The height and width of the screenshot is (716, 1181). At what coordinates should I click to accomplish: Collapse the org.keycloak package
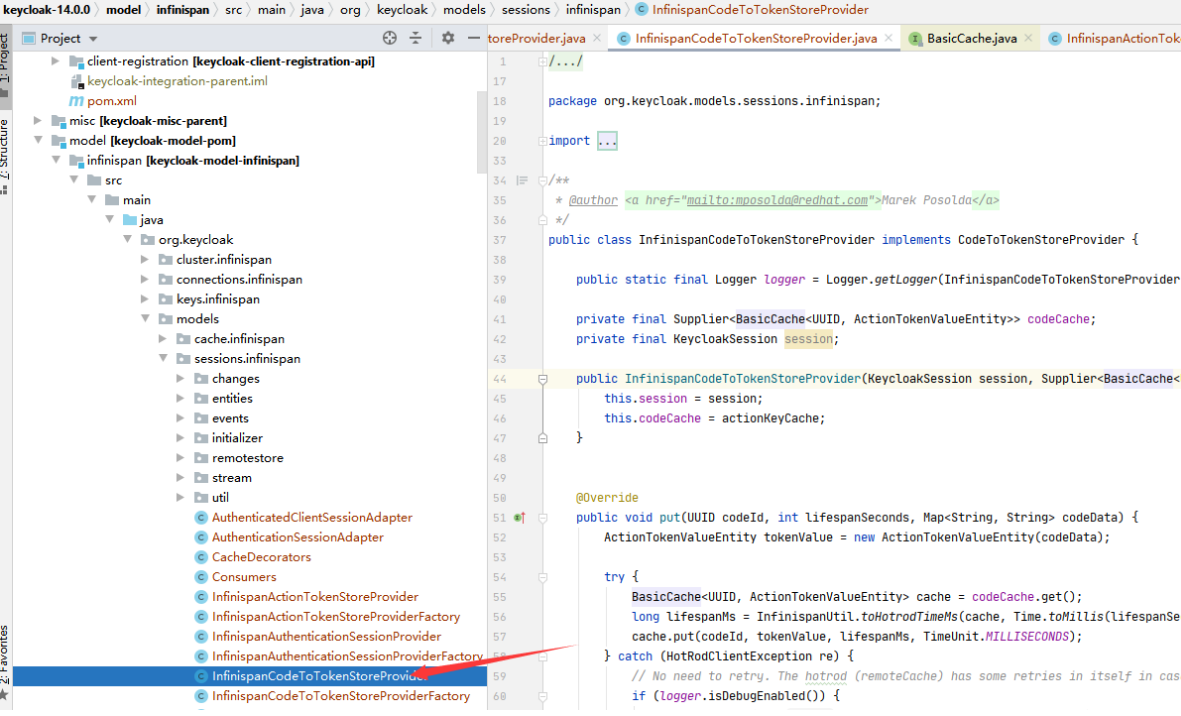click(x=127, y=239)
